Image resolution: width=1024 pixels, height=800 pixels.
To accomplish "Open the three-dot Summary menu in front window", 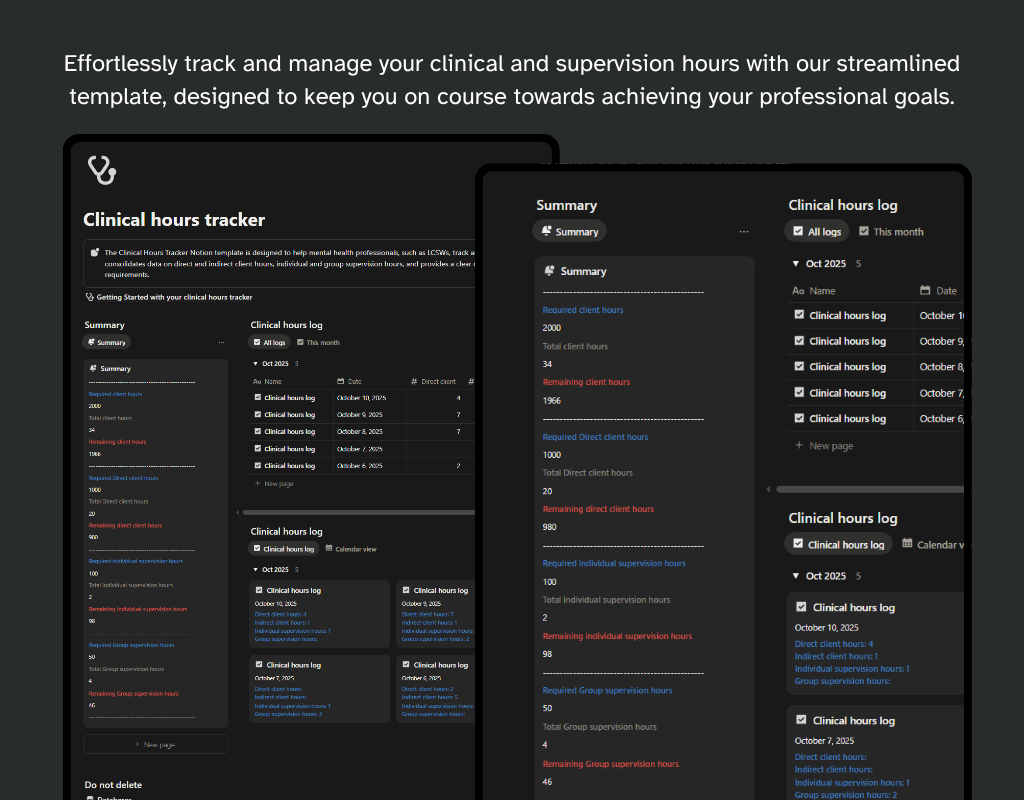I will (x=744, y=232).
